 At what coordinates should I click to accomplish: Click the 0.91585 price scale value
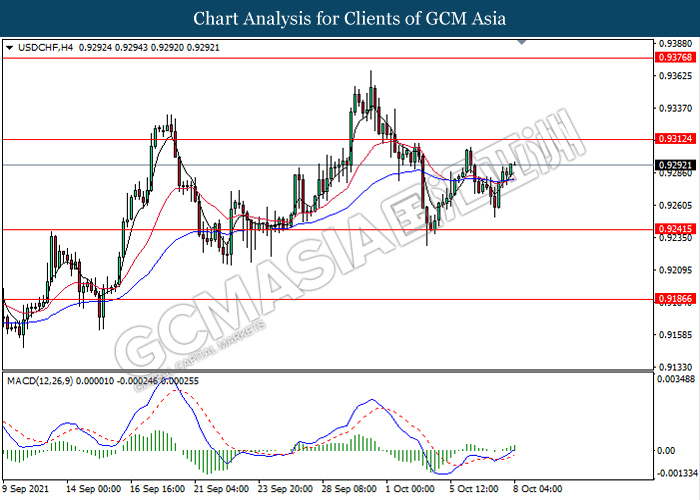(676, 334)
